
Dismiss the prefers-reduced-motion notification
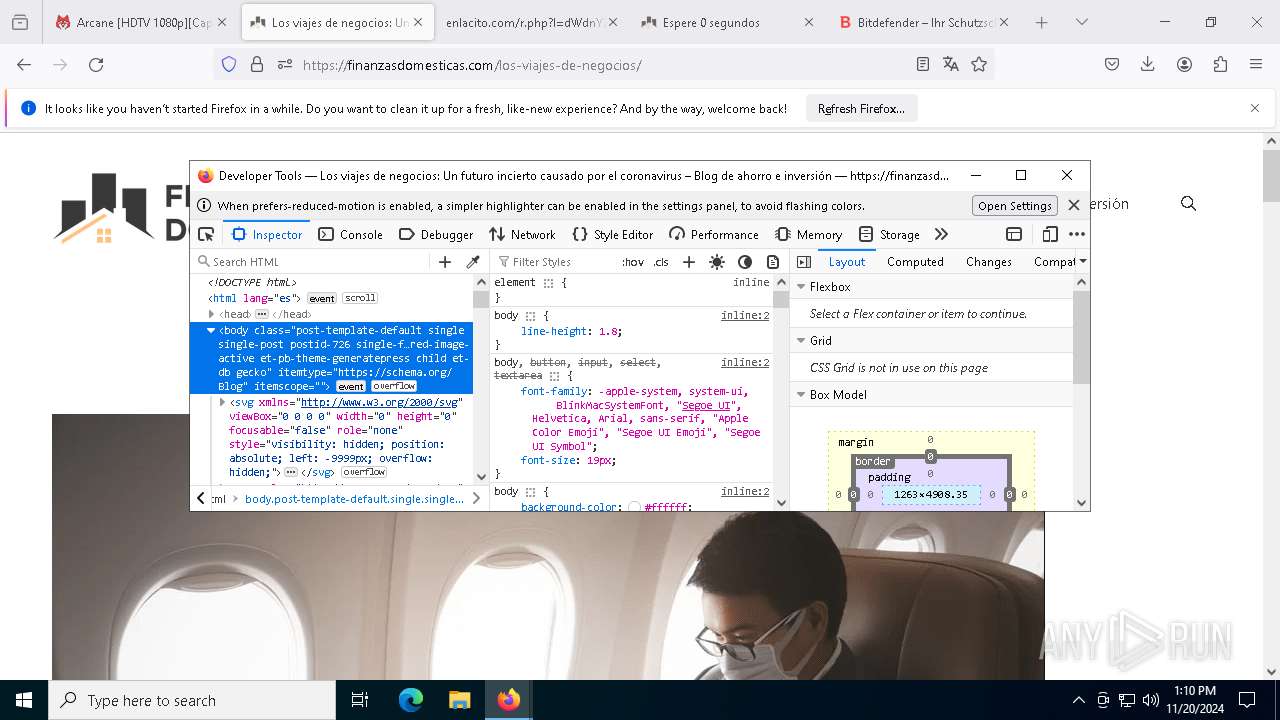1074,205
